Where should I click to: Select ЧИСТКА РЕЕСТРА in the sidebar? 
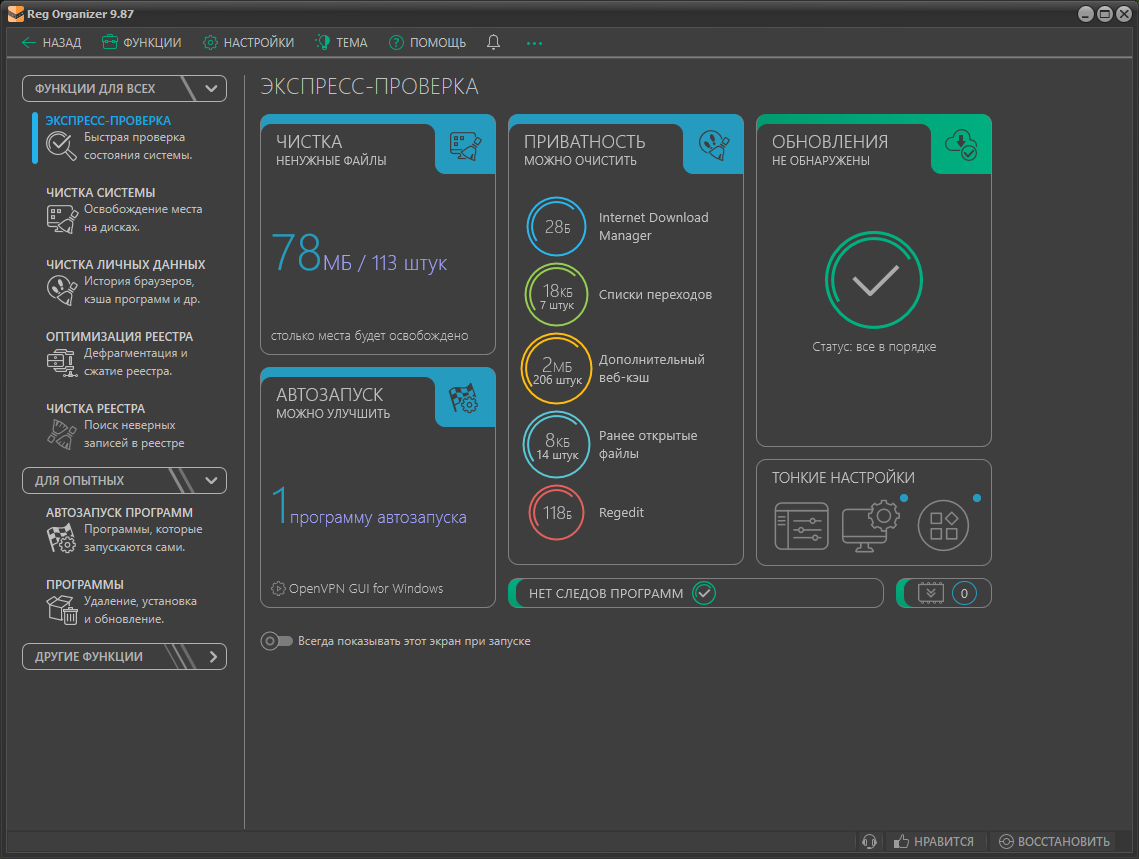point(95,409)
